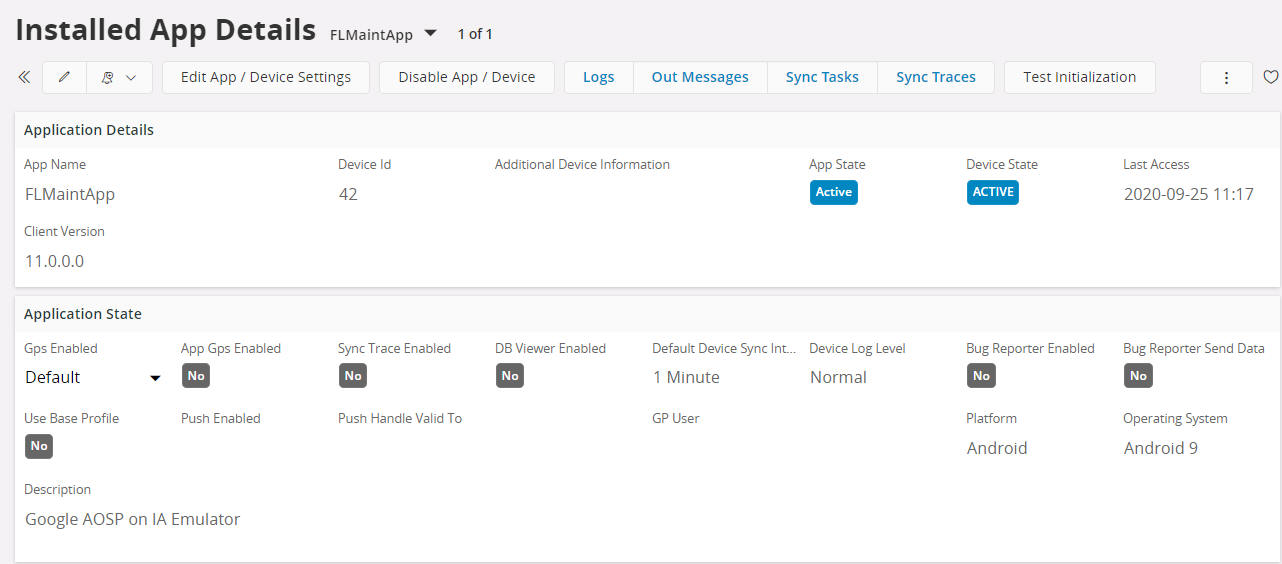Toggle DB Viewer Enabled value
This screenshot has height=564, width=1282.
click(509, 376)
